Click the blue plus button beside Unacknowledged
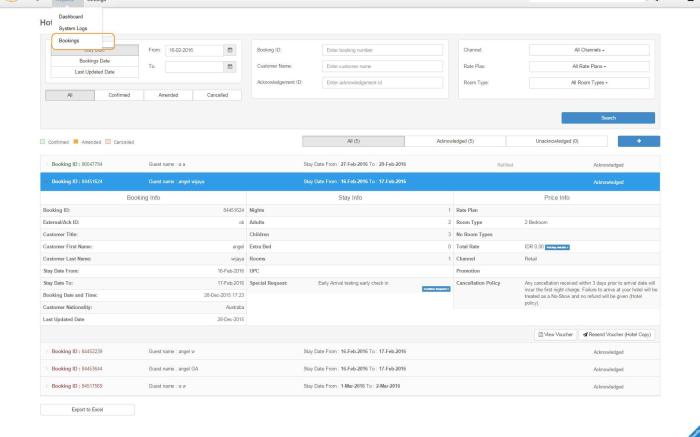The image size is (700, 437). point(639,141)
